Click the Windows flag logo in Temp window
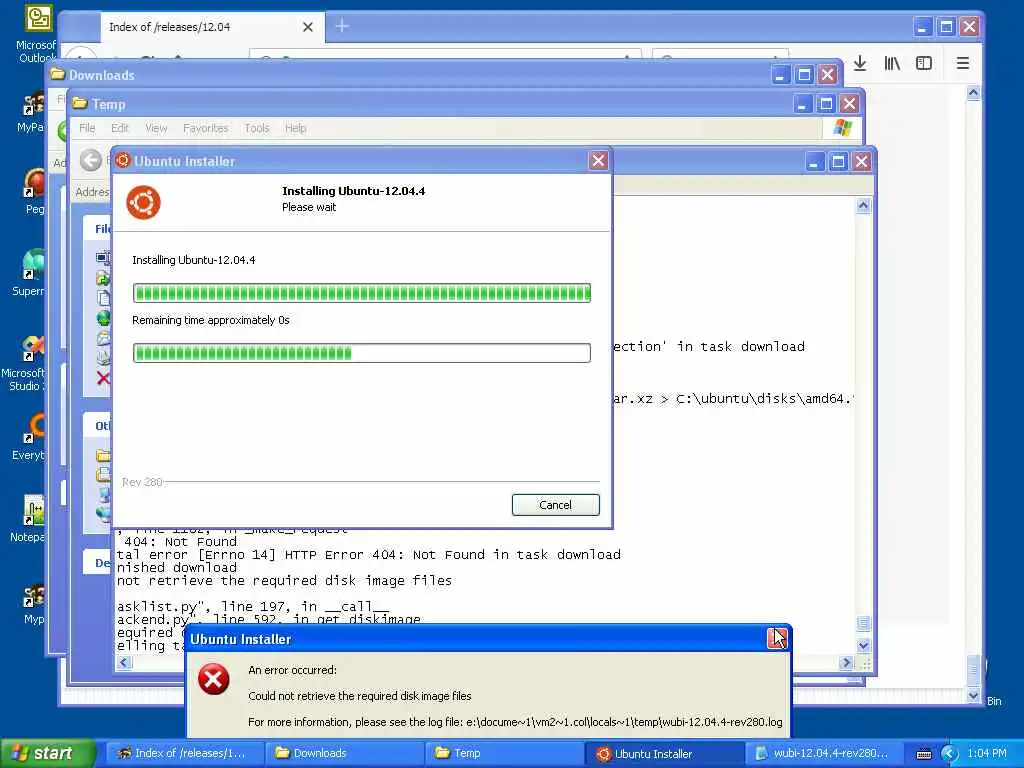This screenshot has width=1024, height=768. tap(842, 127)
